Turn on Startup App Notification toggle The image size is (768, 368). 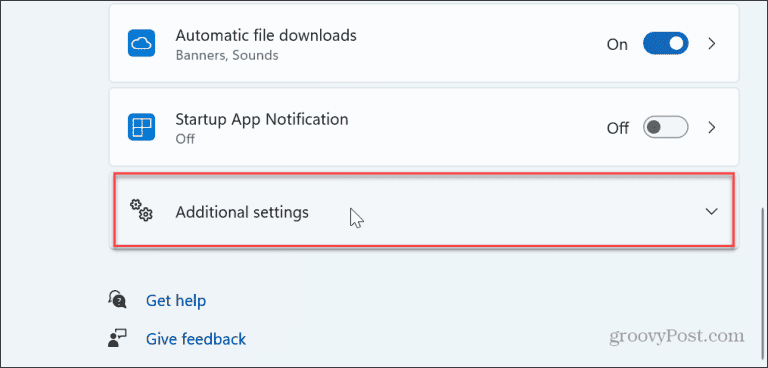click(666, 128)
